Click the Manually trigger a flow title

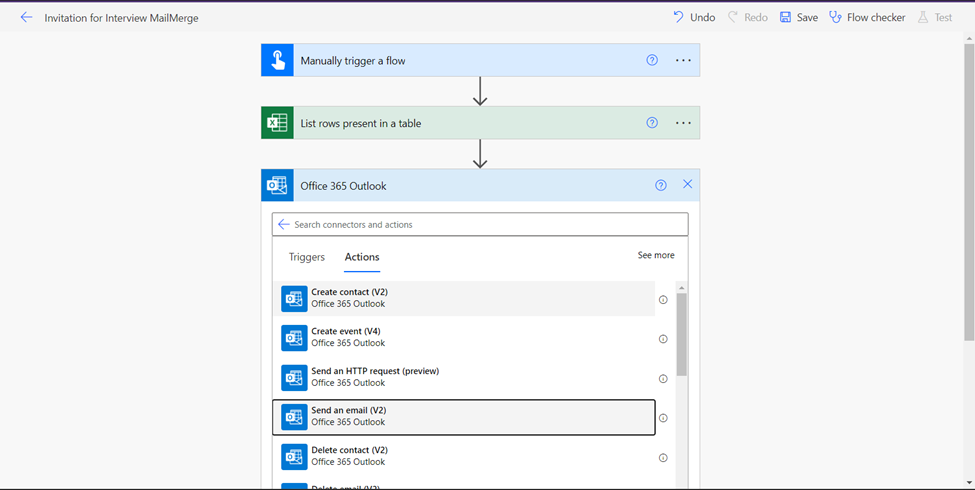[x=353, y=61]
